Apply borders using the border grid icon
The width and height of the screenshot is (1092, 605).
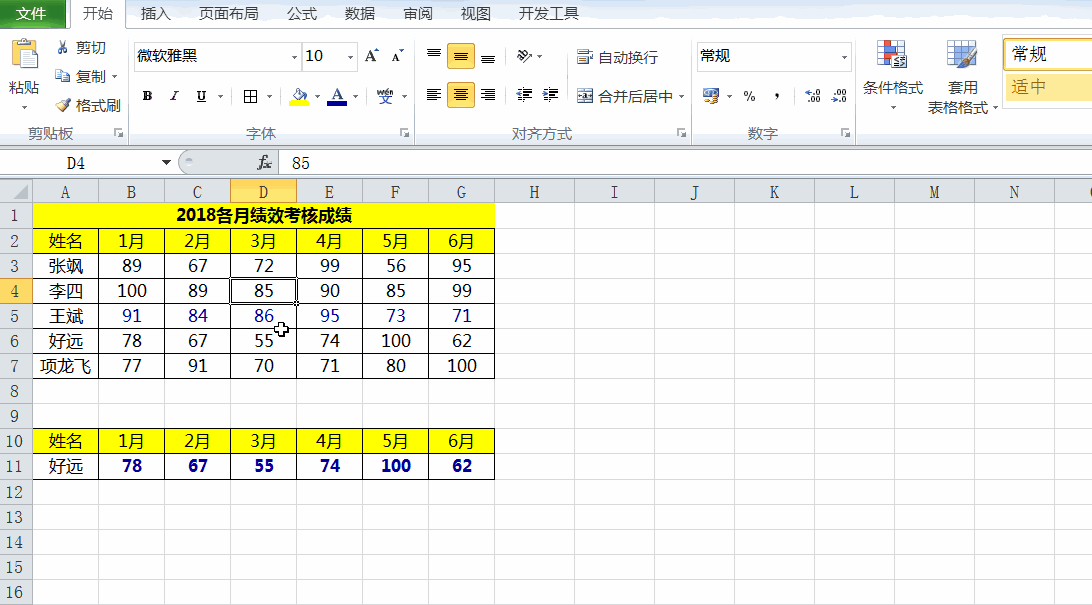click(251, 96)
